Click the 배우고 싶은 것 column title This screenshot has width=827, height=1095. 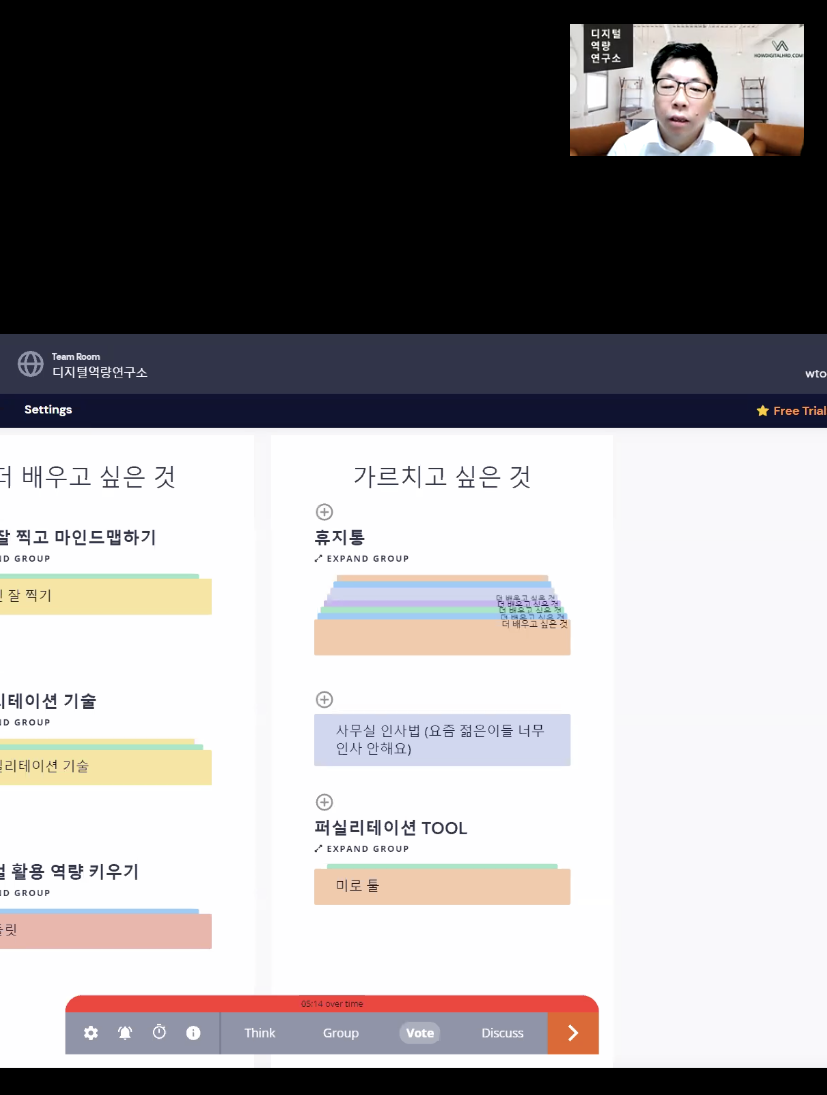click(87, 476)
